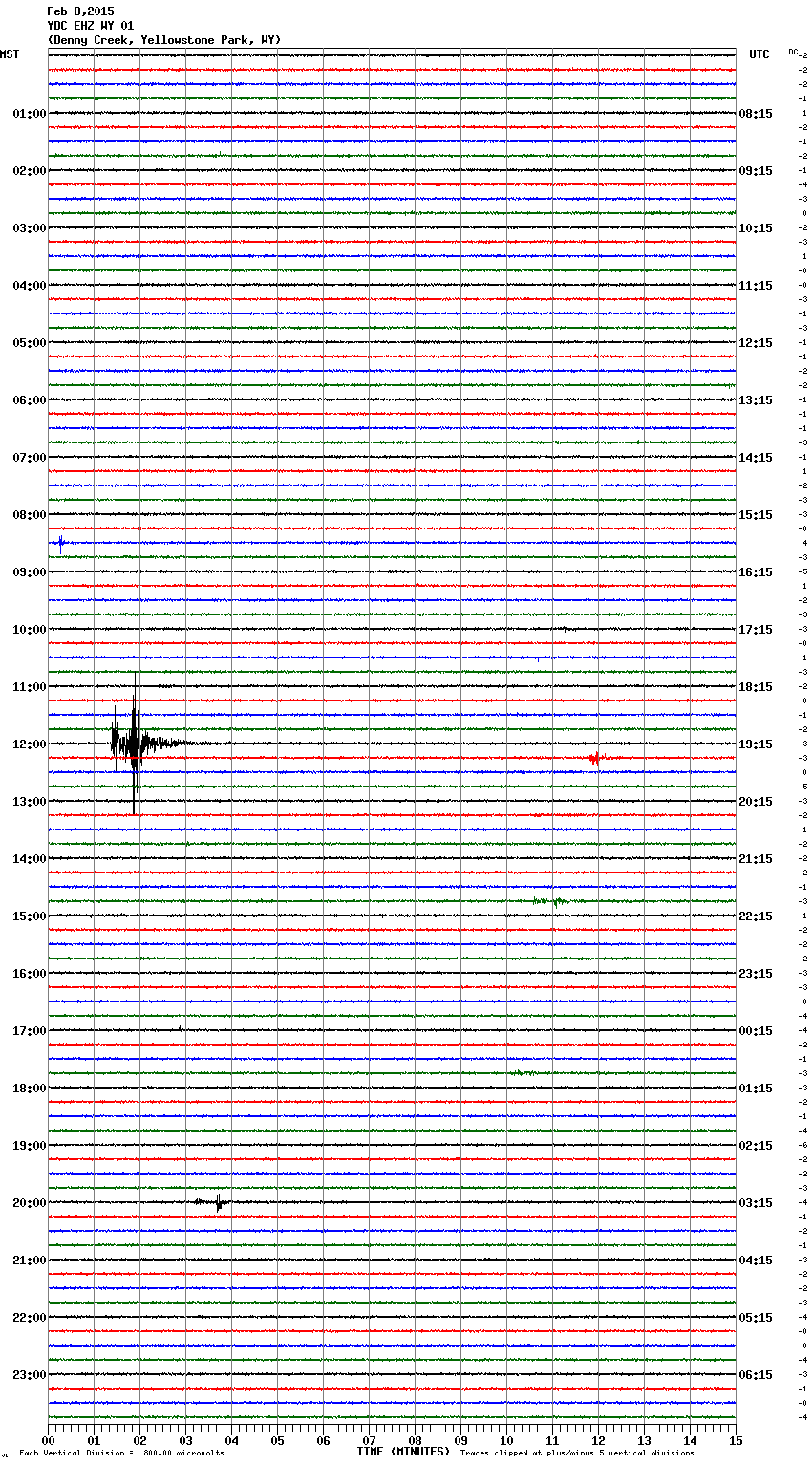Viewport: 812px width, 1466px height.
Task: Click the Each Vertical Division footer note
Action: [x=121, y=1453]
